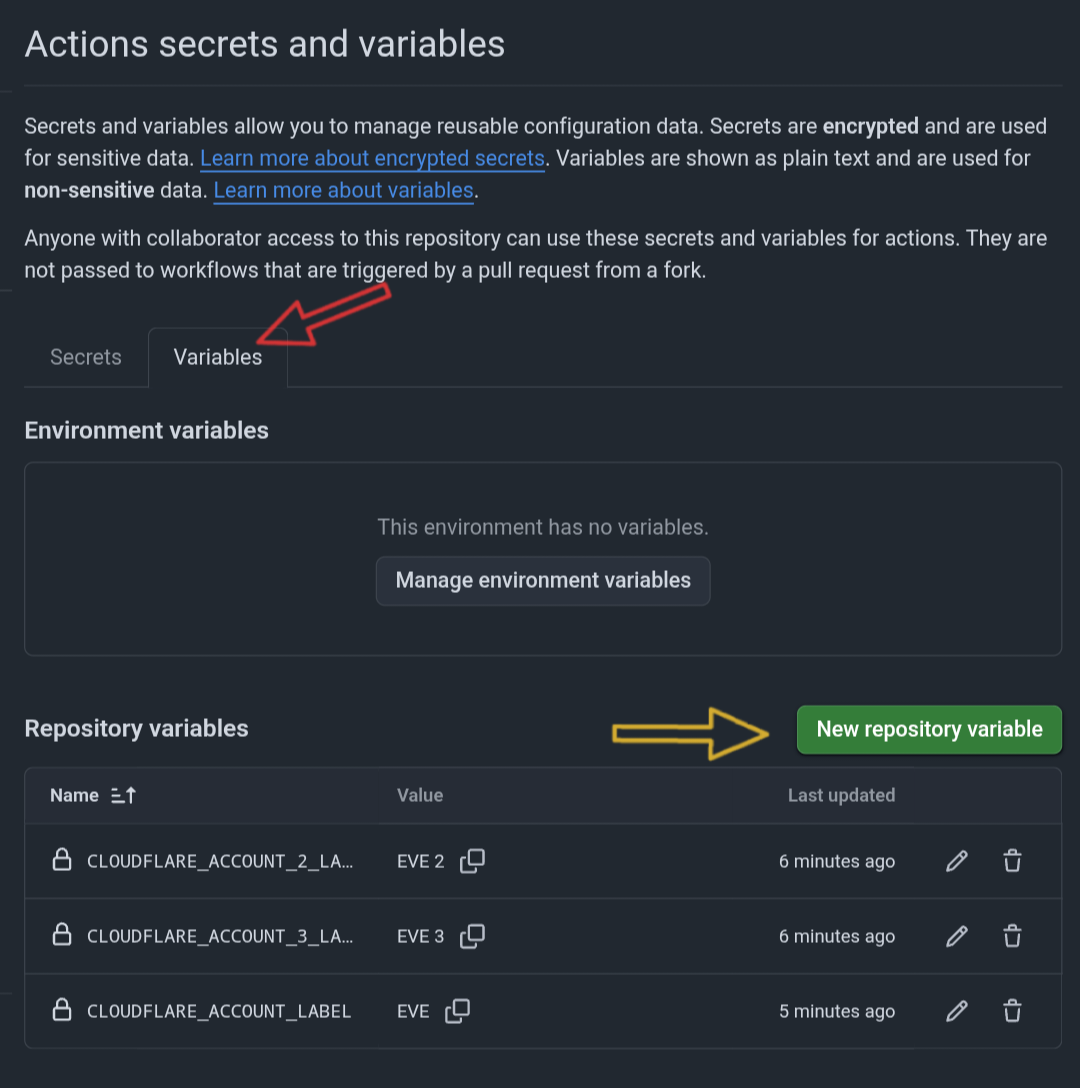Click the Environment variables heading
1080x1088 pixels.
click(x=146, y=431)
